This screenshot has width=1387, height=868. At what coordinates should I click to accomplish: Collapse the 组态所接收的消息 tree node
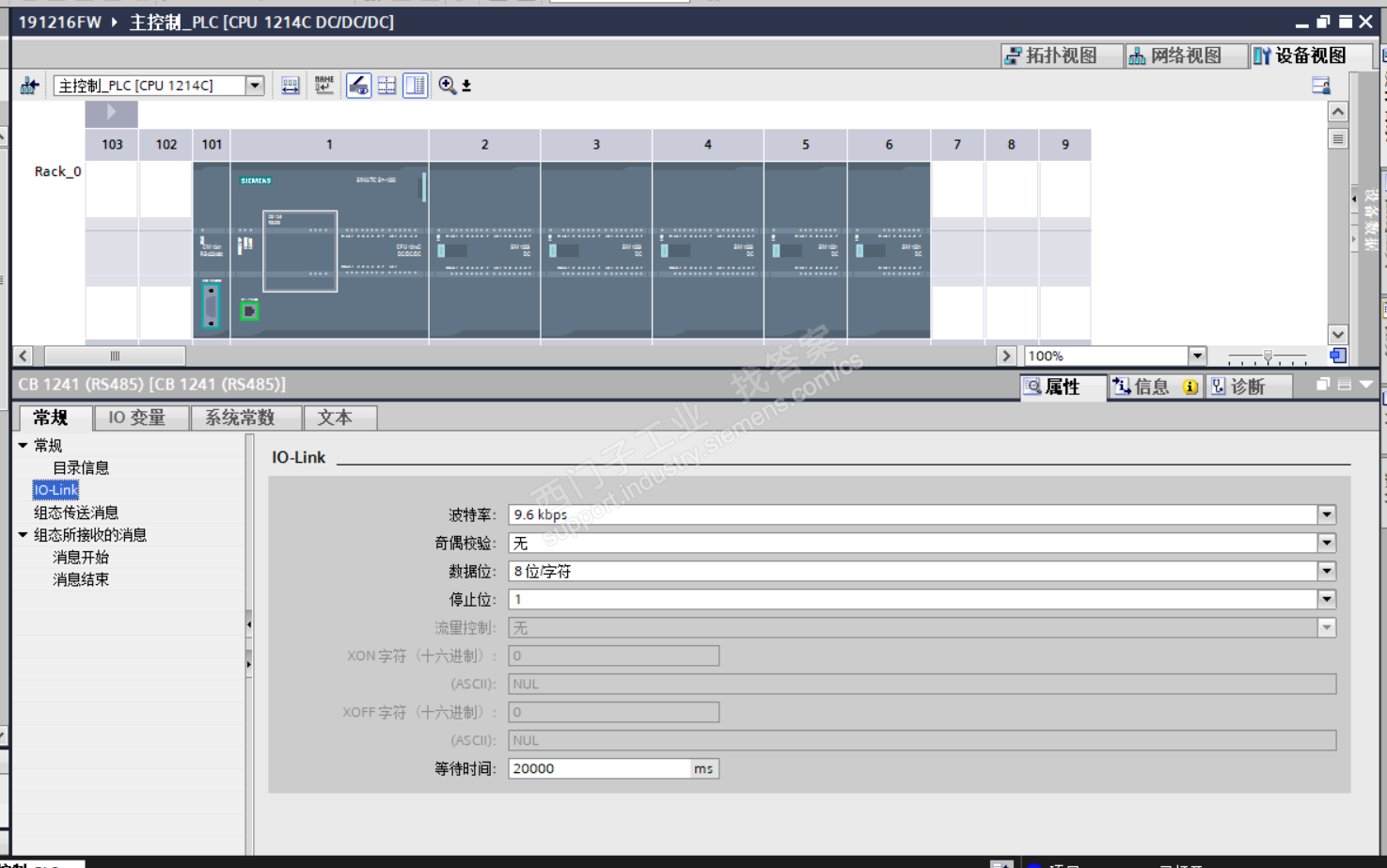pos(23,535)
